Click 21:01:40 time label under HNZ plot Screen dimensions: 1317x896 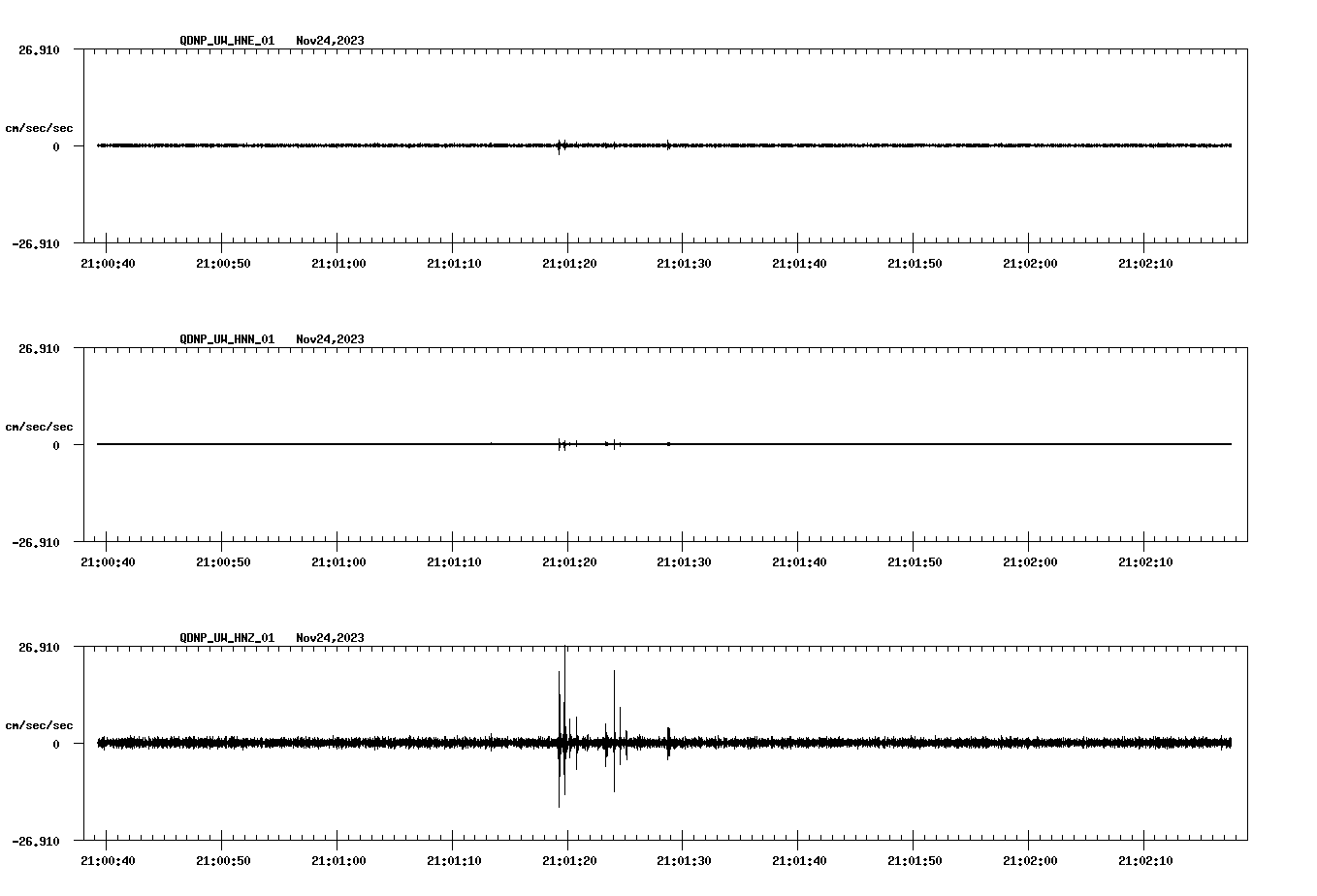click(x=800, y=861)
